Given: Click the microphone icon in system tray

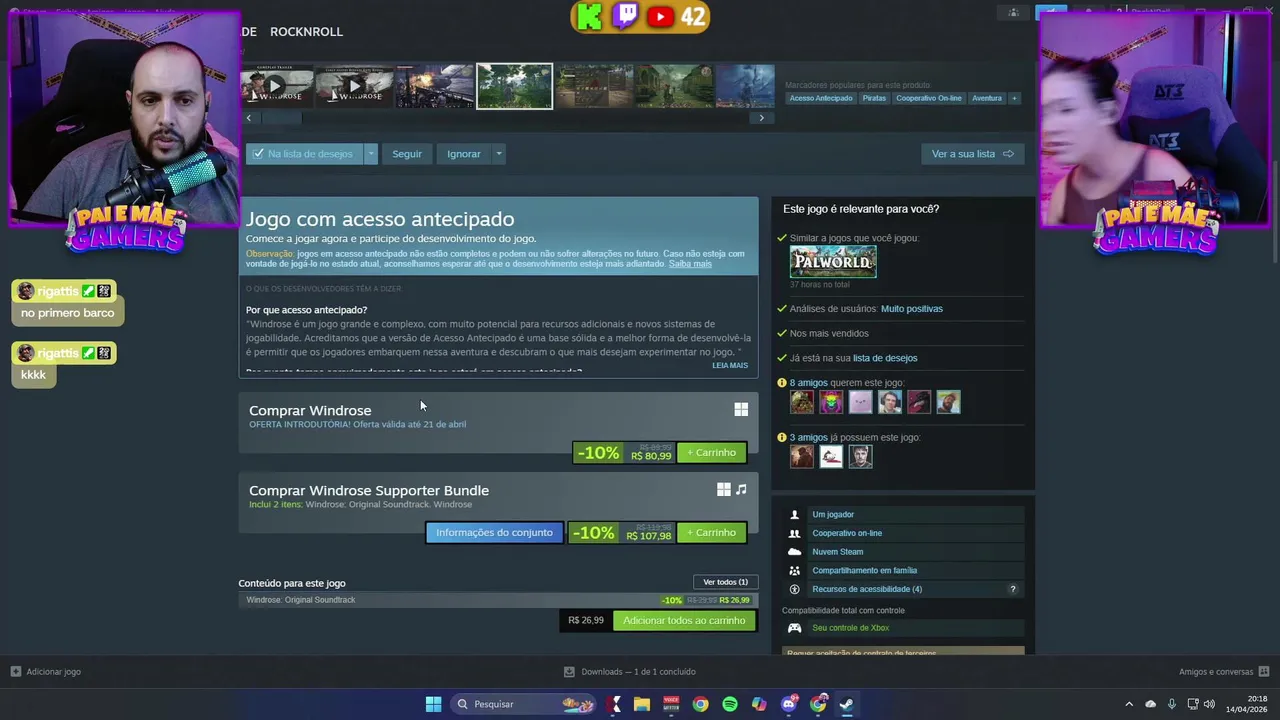Looking at the screenshot, I should point(1171,704).
